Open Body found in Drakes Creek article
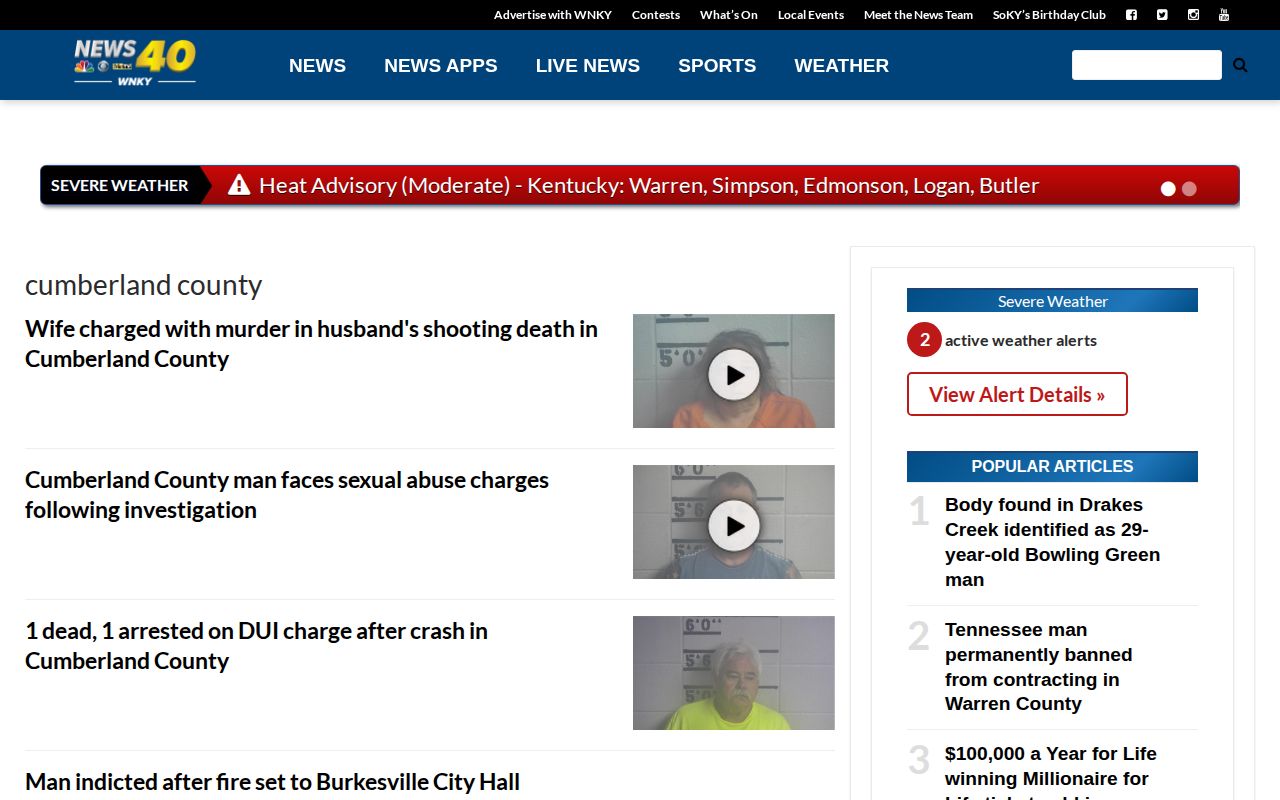The image size is (1280, 800). pos(1053,542)
